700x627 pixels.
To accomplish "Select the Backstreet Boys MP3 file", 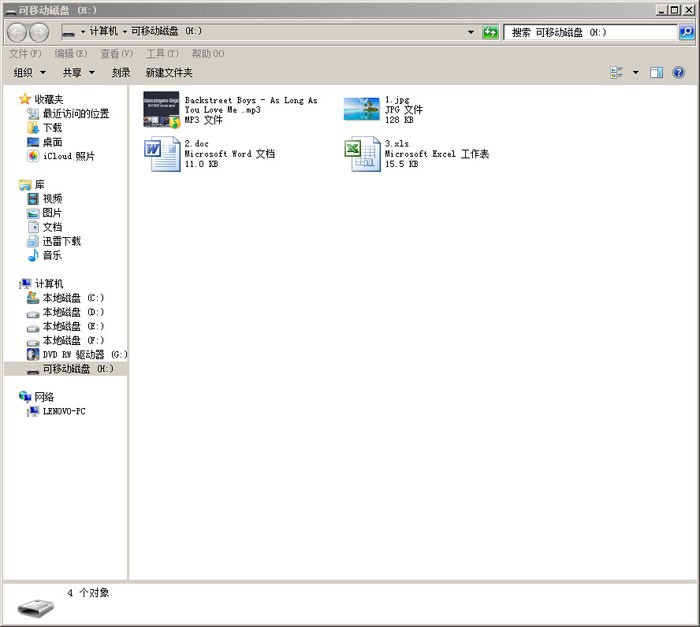I will coord(162,109).
